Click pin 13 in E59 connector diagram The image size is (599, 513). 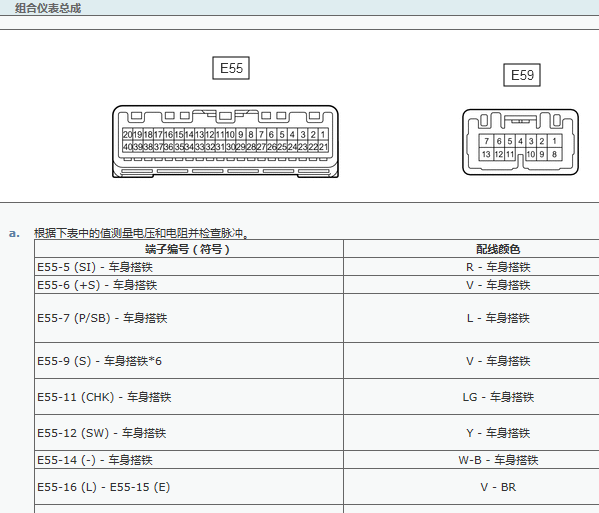[x=486, y=154]
